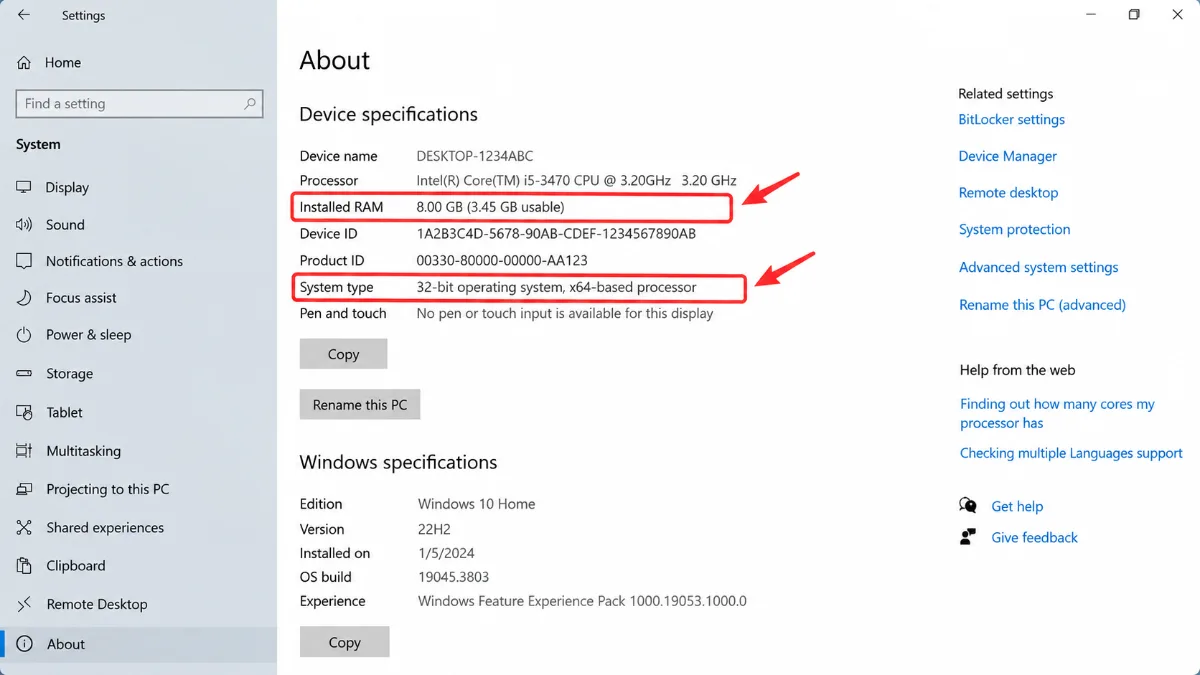Click the Clipboard icon
This screenshot has width=1200, height=675.
(x=25, y=565)
